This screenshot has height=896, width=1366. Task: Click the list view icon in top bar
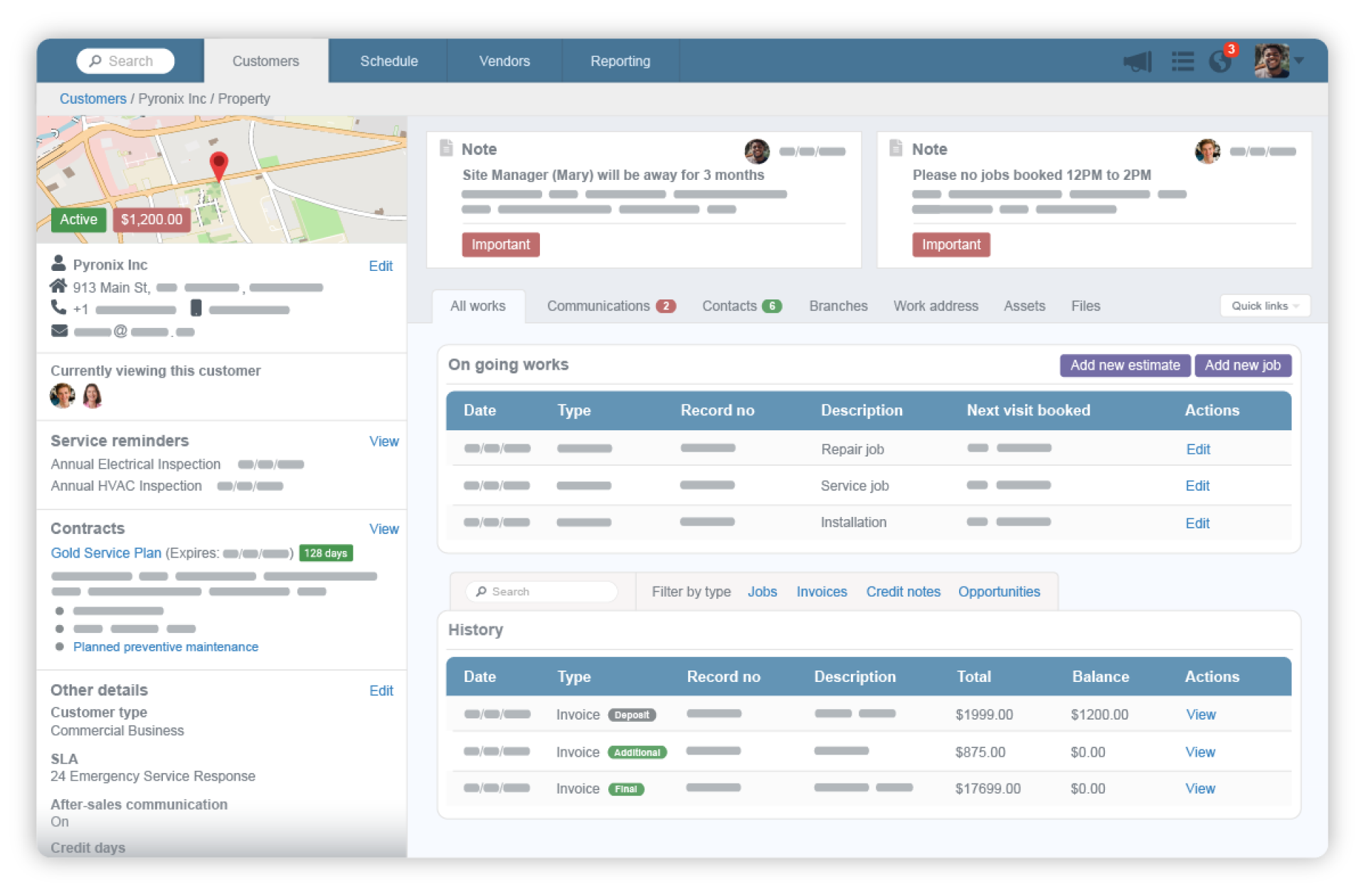[1182, 61]
